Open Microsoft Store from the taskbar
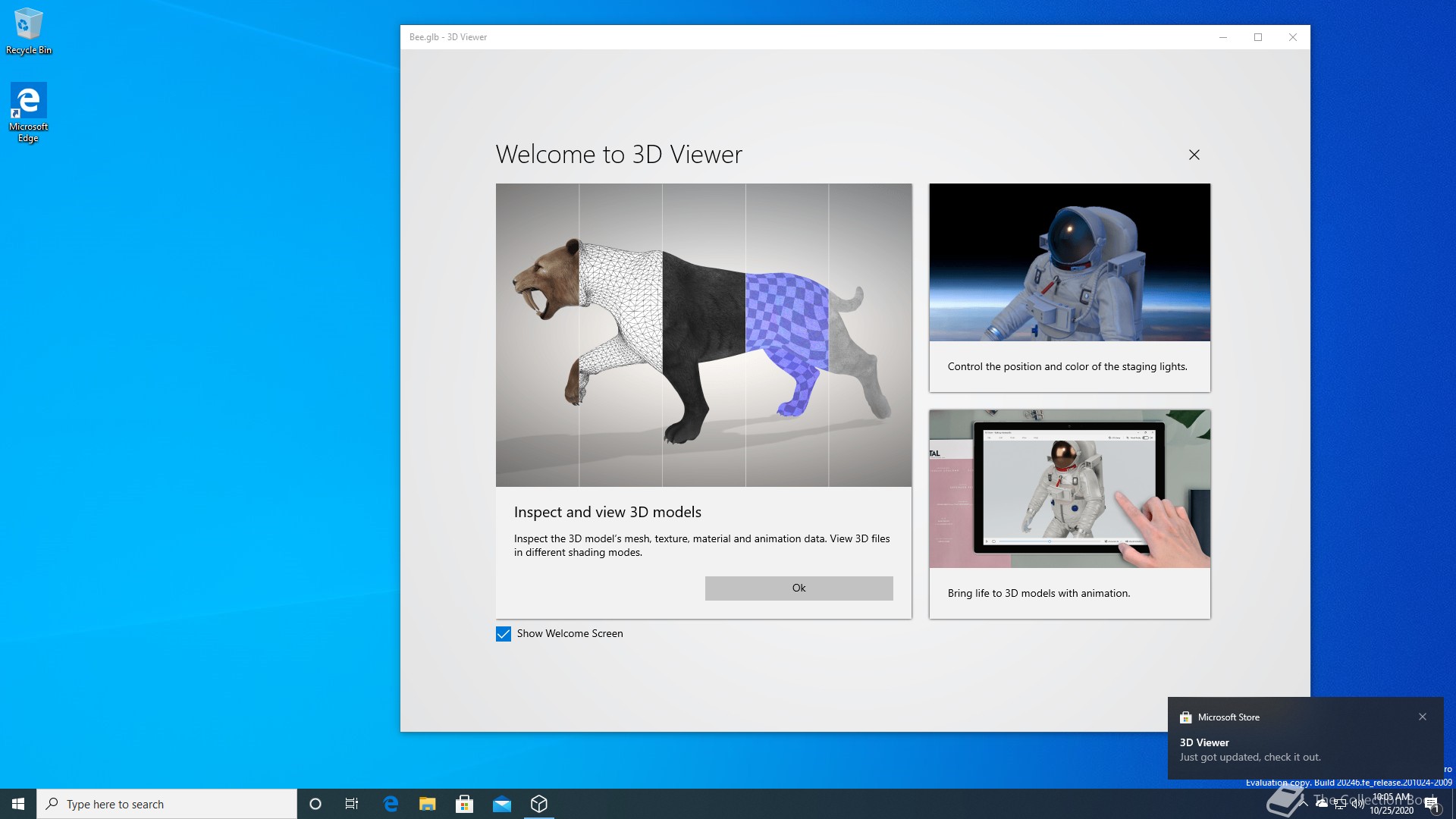 [465, 804]
